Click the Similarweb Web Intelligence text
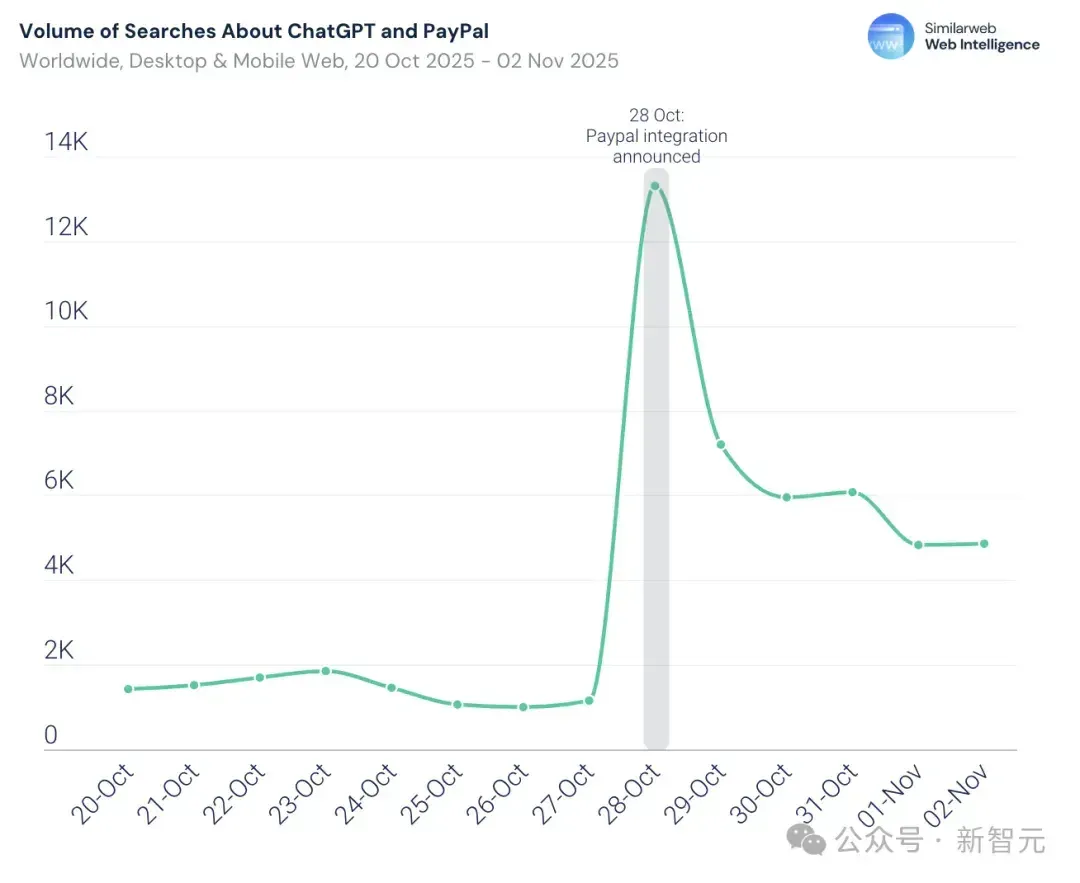The image size is (1080, 883). pos(982,37)
